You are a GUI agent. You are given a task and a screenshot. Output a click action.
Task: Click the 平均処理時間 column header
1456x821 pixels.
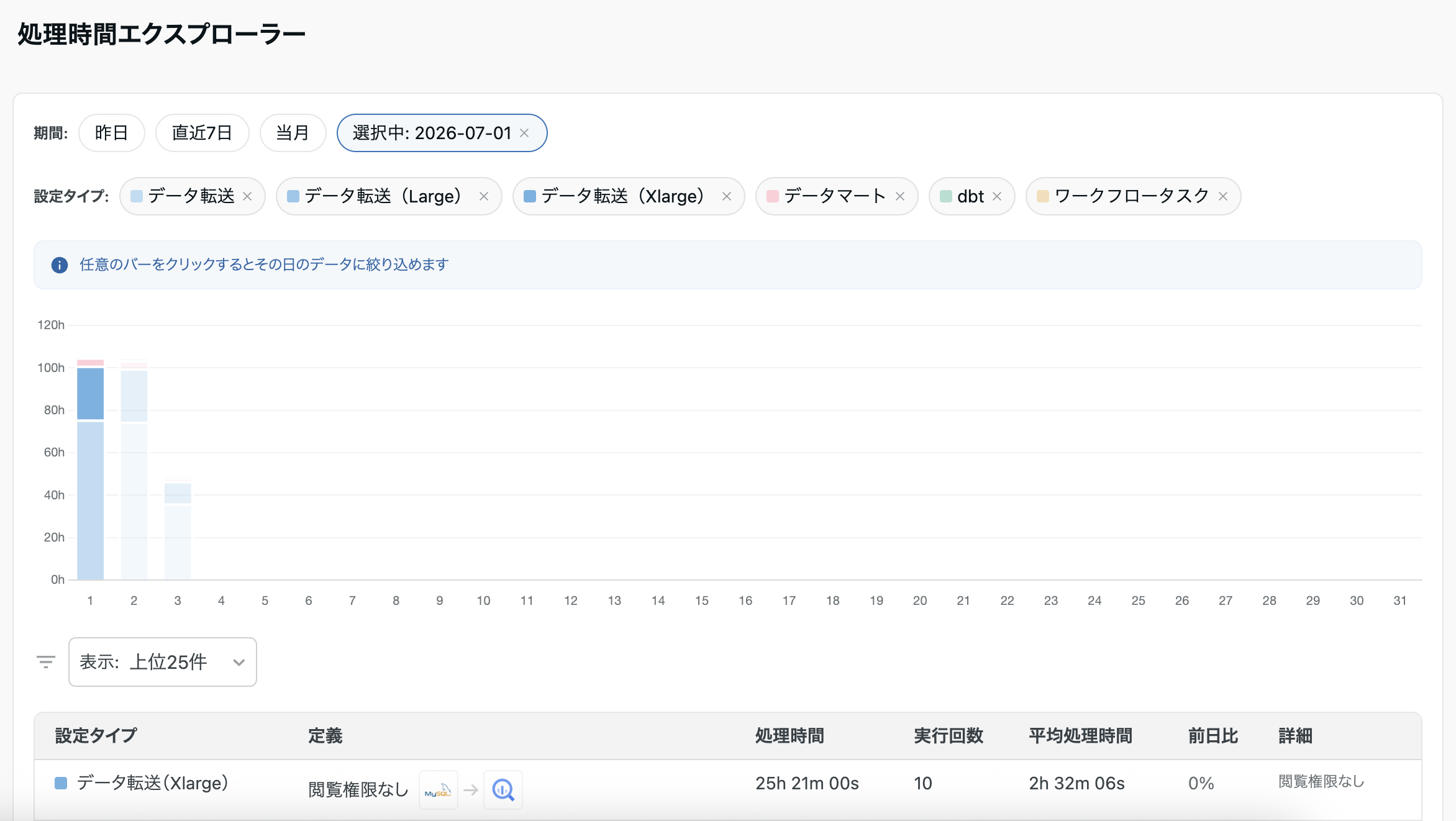click(1080, 736)
